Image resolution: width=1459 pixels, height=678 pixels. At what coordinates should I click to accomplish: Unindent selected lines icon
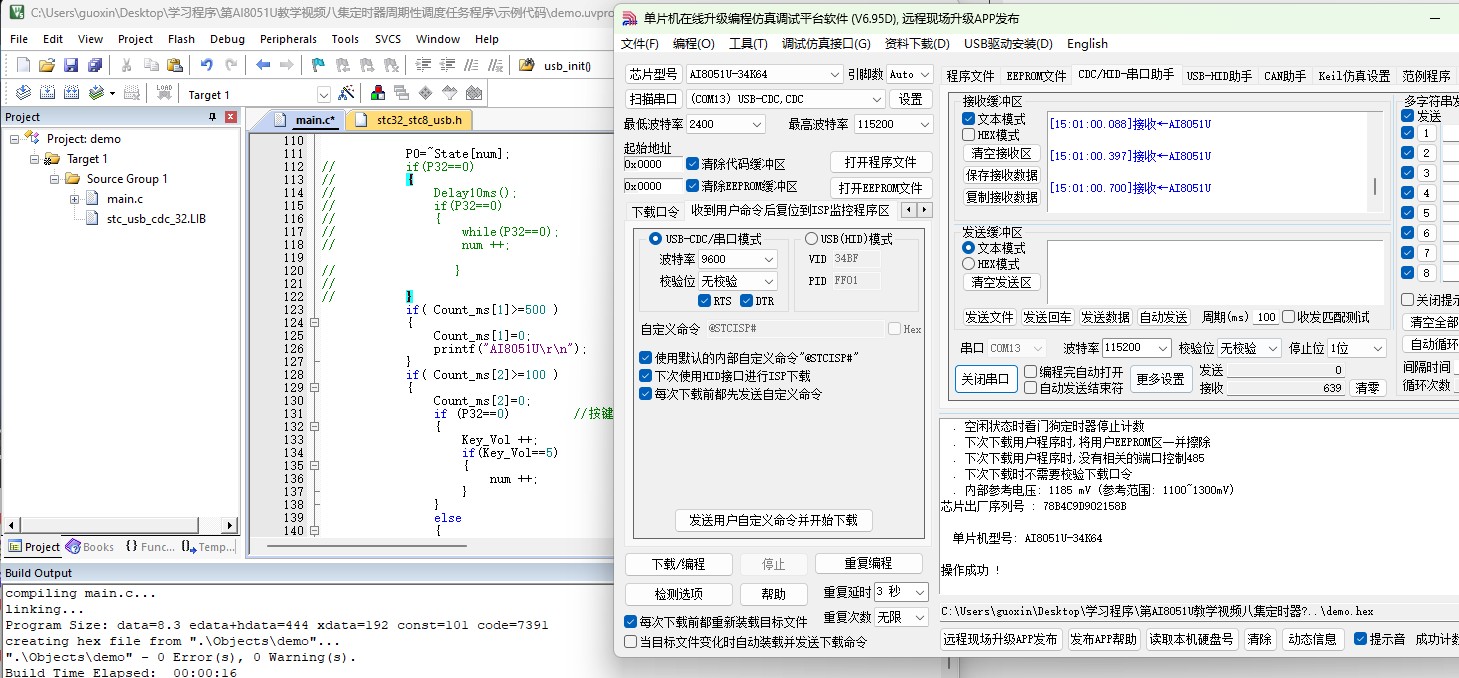(x=446, y=65)
